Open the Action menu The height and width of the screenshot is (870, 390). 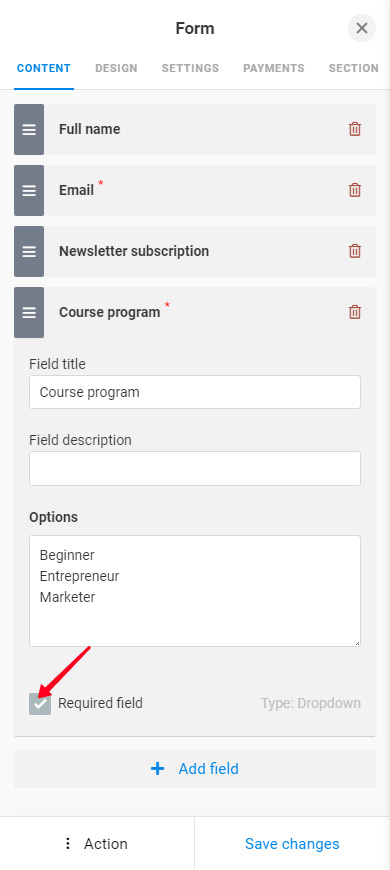(x=97, y=844)
